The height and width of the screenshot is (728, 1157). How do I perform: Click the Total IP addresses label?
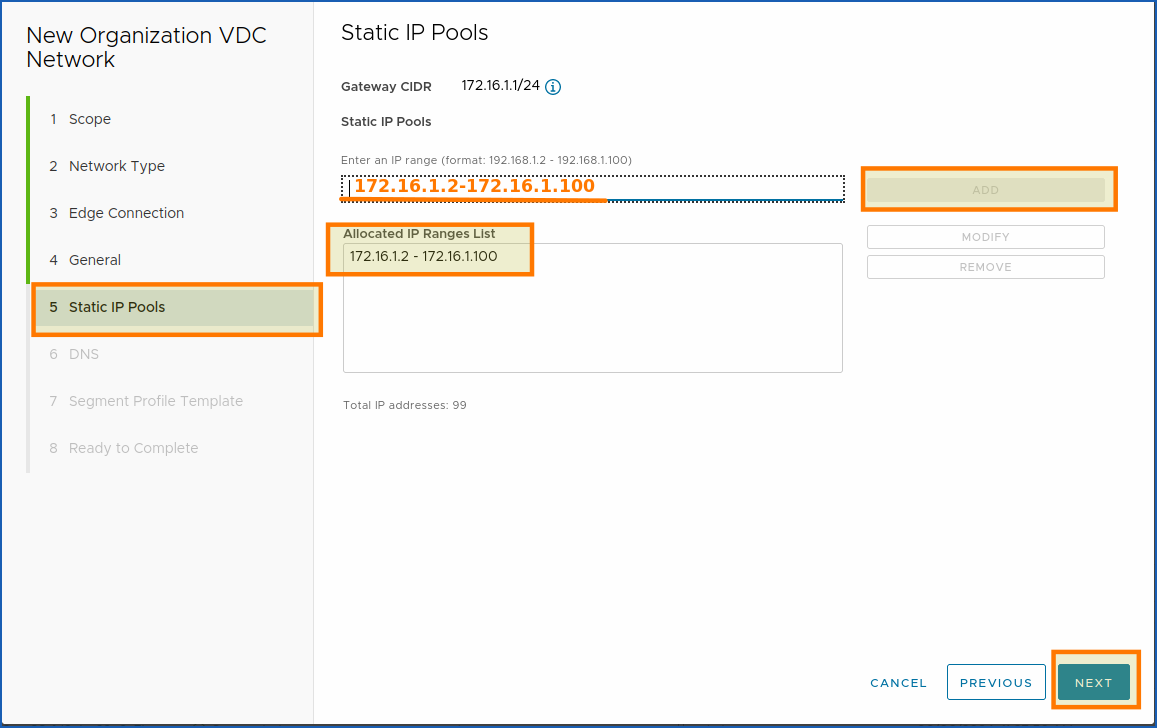click(403, 405)
